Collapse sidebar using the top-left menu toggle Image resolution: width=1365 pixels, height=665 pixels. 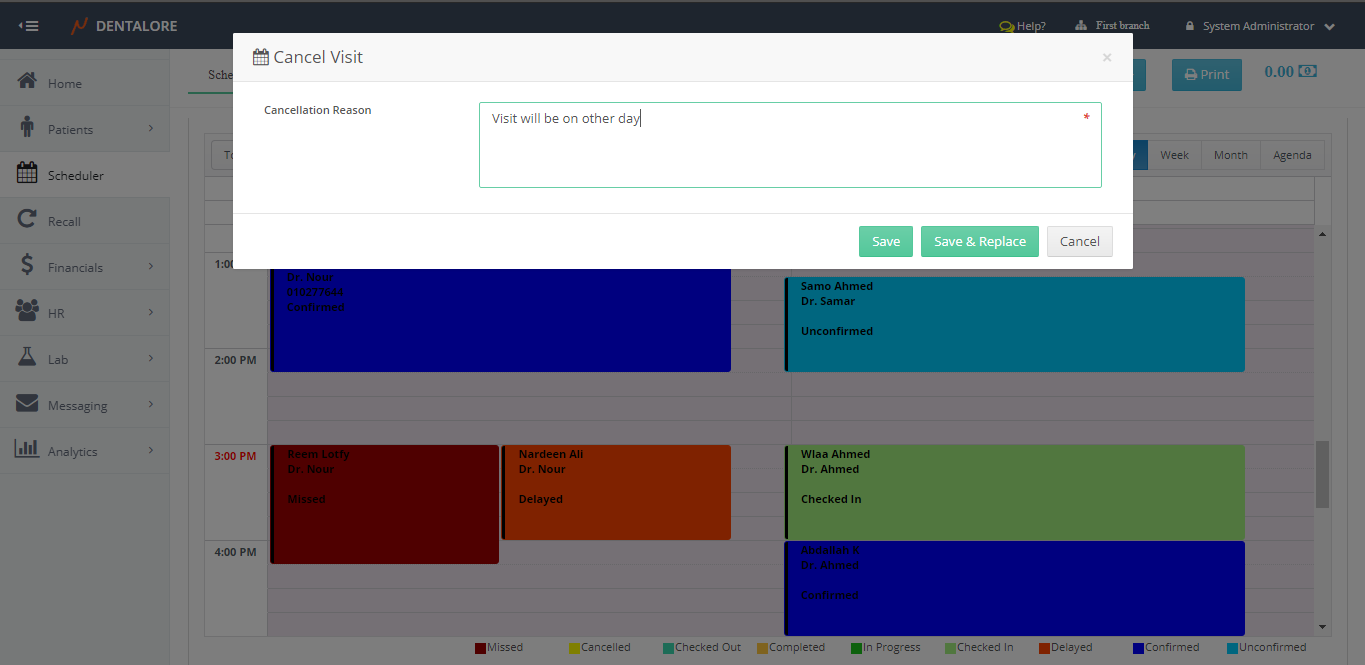[28, 26]
